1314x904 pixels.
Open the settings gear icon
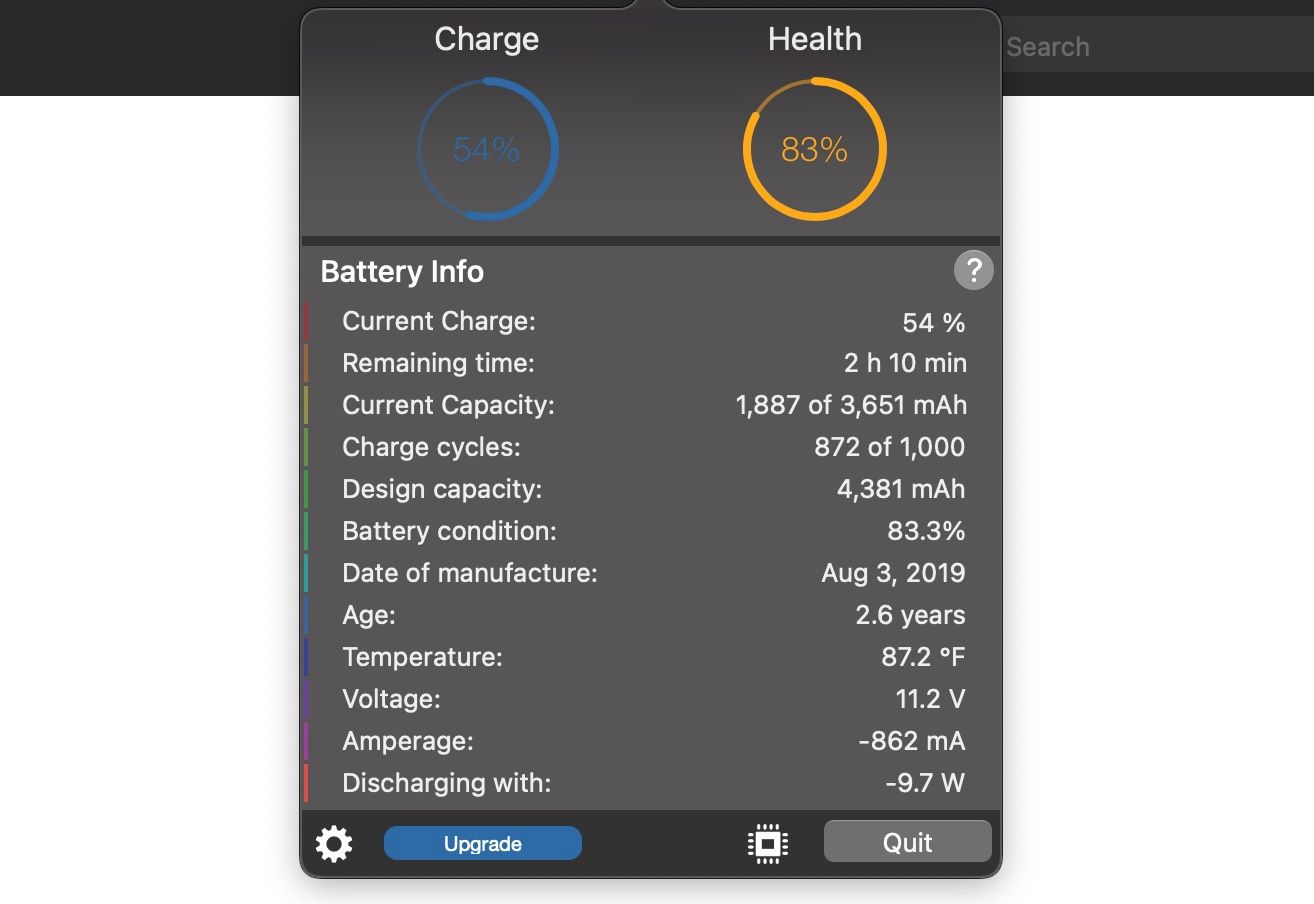coord(334,843)
